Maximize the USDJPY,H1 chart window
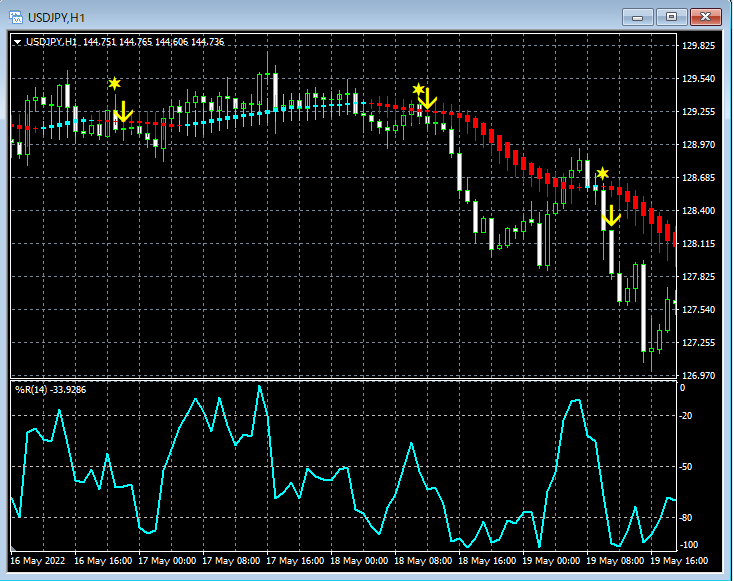The height and width of the screenshot is (581, 734). point(671,17)
